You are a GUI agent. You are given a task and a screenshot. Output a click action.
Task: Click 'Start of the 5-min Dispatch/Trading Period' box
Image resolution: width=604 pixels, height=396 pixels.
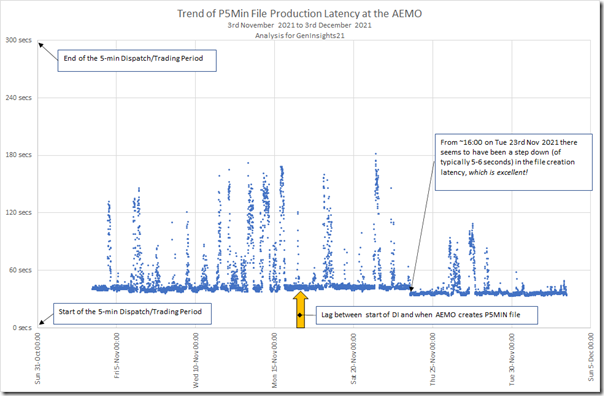[132, 314]
